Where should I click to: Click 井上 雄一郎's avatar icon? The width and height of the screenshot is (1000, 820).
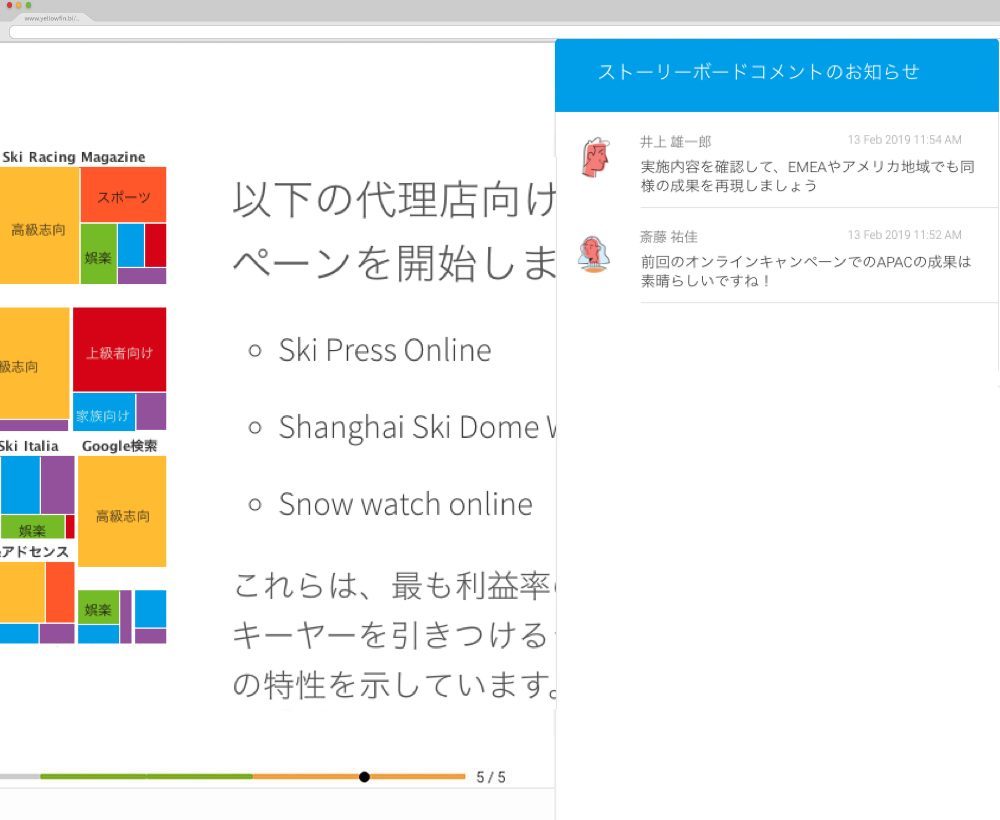pos(596,158)
